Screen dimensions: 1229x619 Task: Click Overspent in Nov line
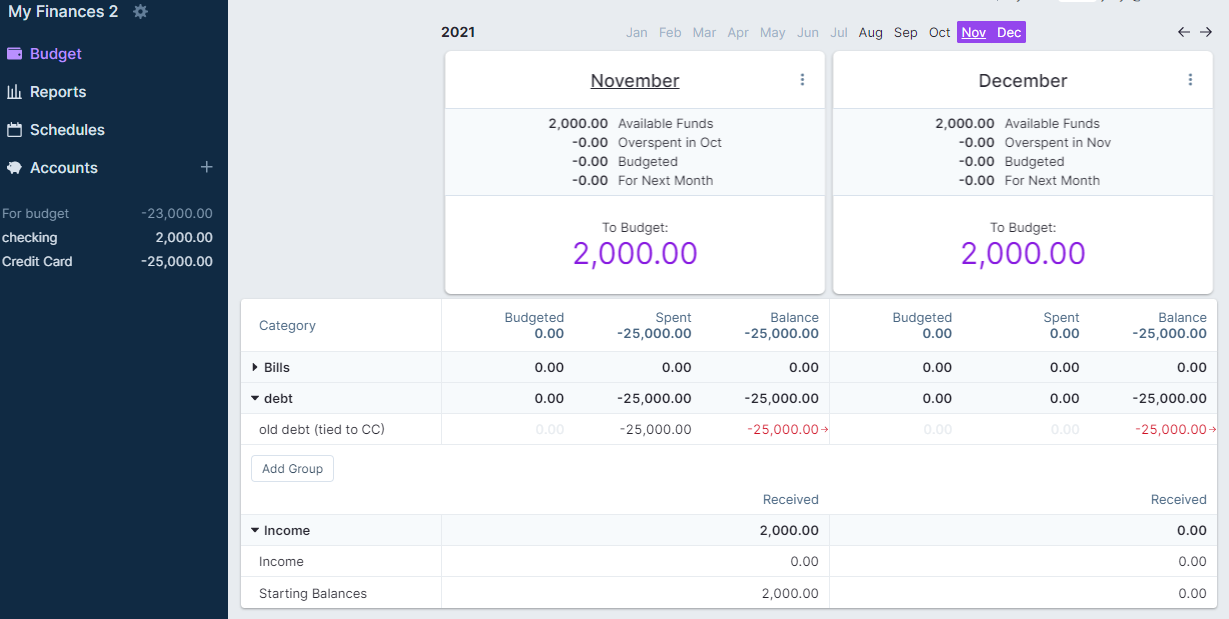coord(1035,143)
